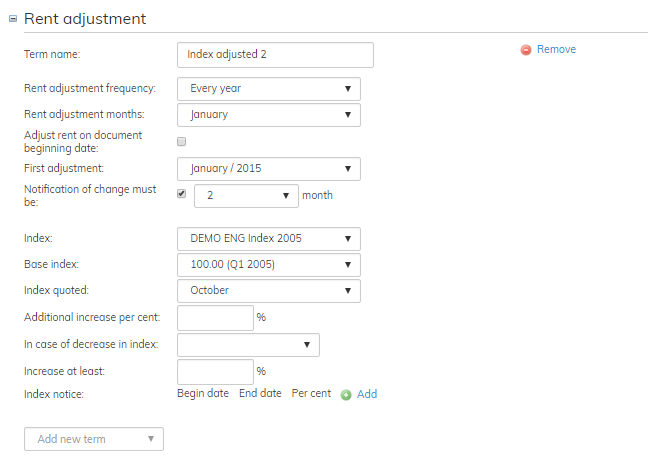Image resolution: width=665 pixels, height=462 pixels.
Task: Click the green Add plus icon
Action: [x=346, y=395]
